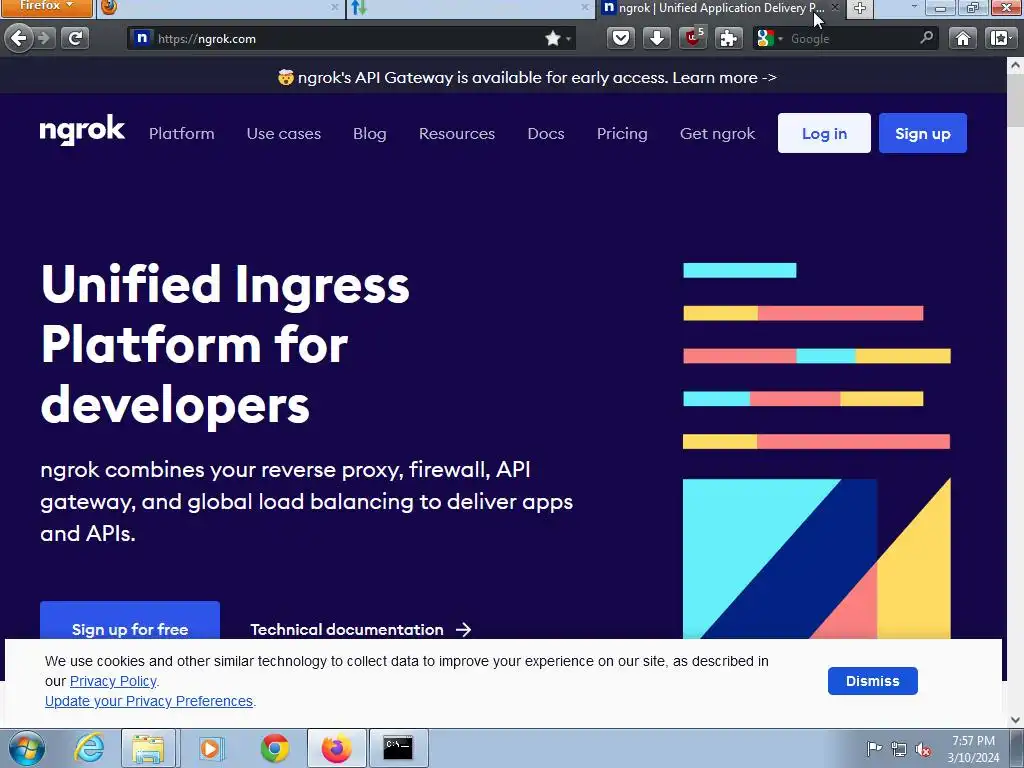Launch Google Chrome from the taskbar

click(x=275, y=748)
